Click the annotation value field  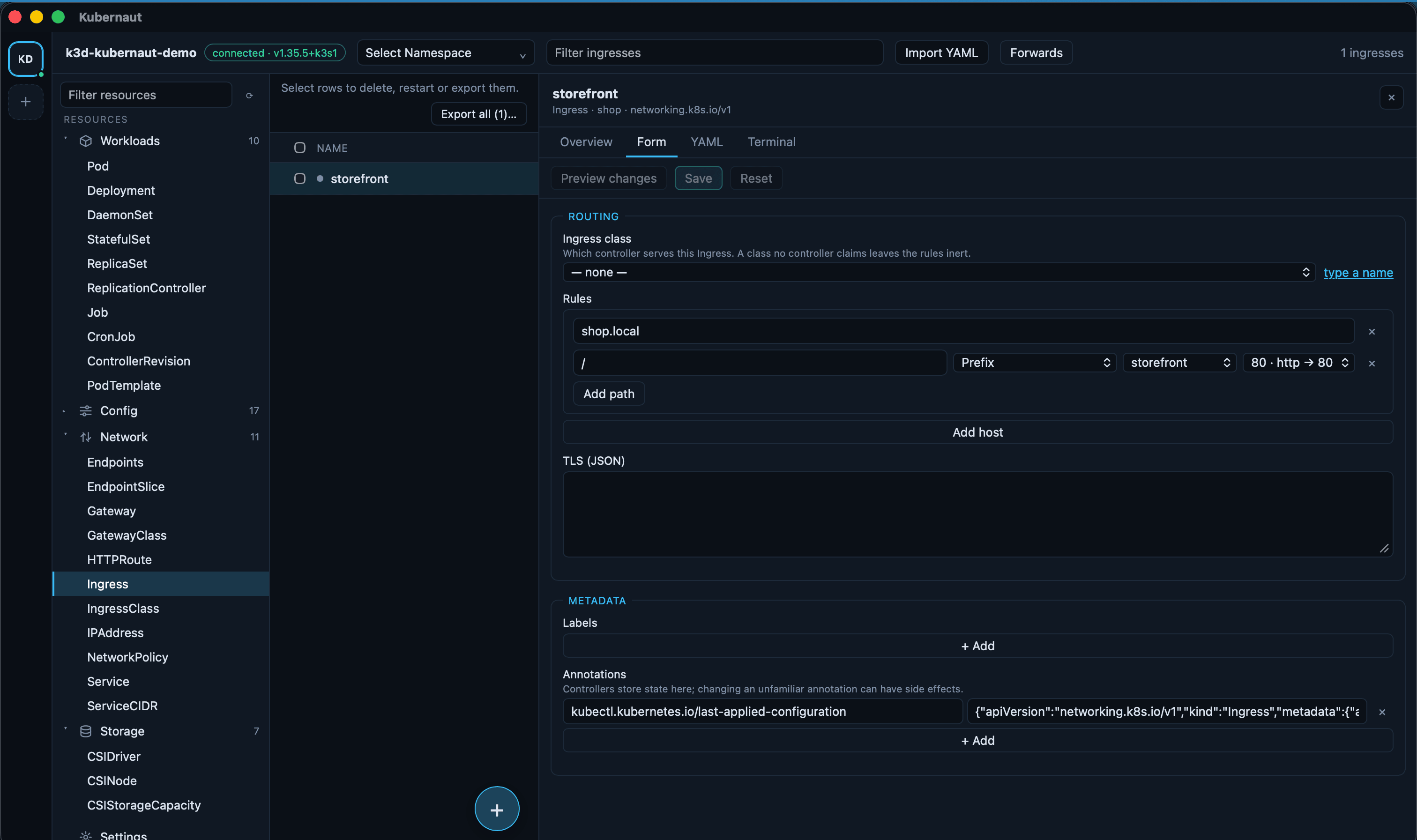point(1167,712)
